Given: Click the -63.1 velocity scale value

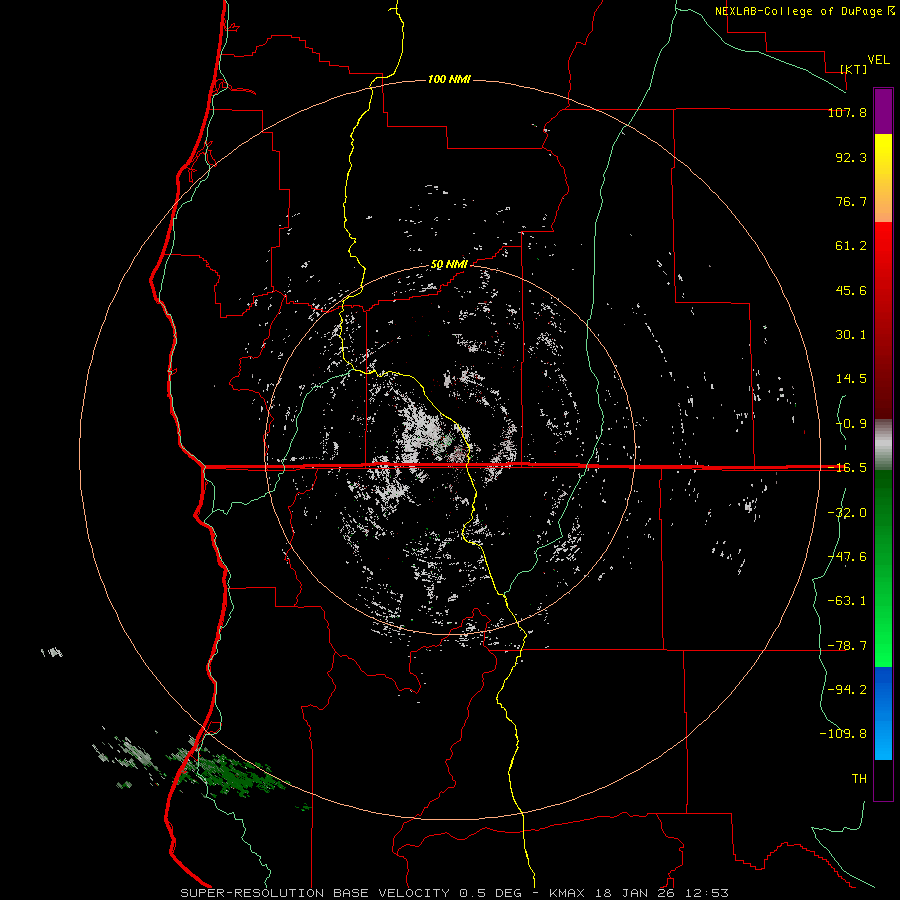Looking at the screenshot, I should [847, 601].
